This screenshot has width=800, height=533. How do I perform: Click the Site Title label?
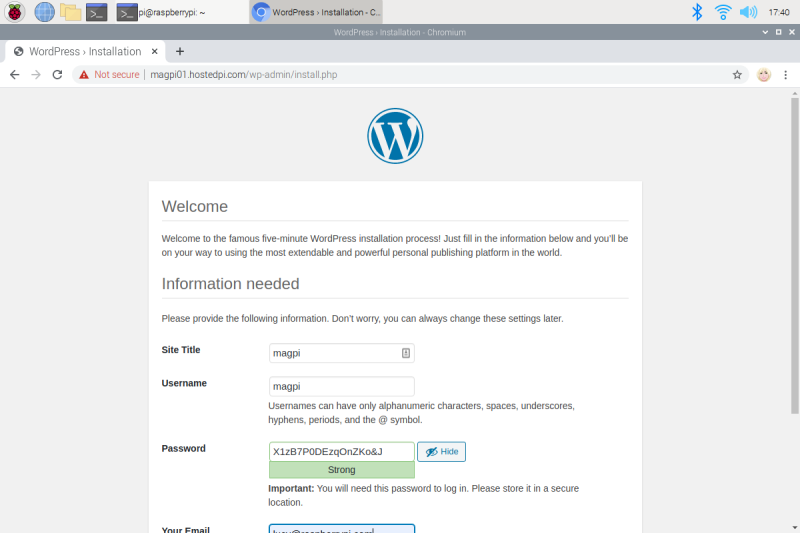click(181, 350)
